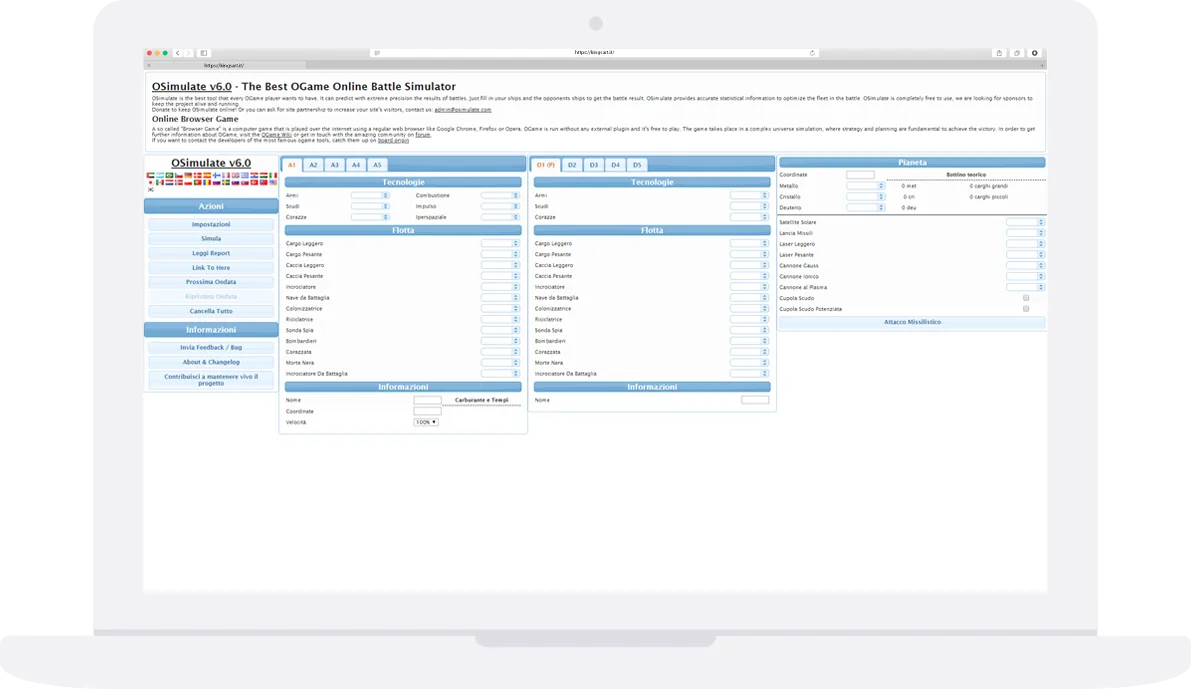Click the Prossima Ondata button
The width and height of the screenshot is (1191, 689).
[211, 282]
